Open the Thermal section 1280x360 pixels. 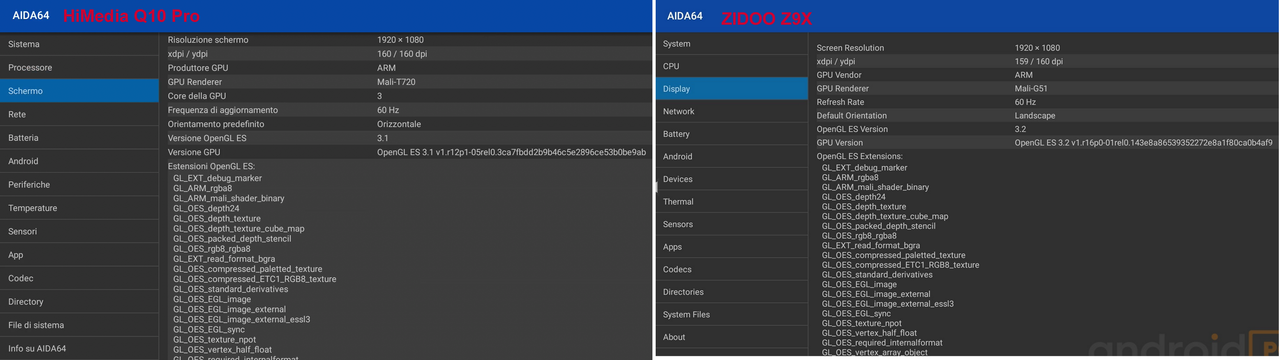click(x=732, y=202)
